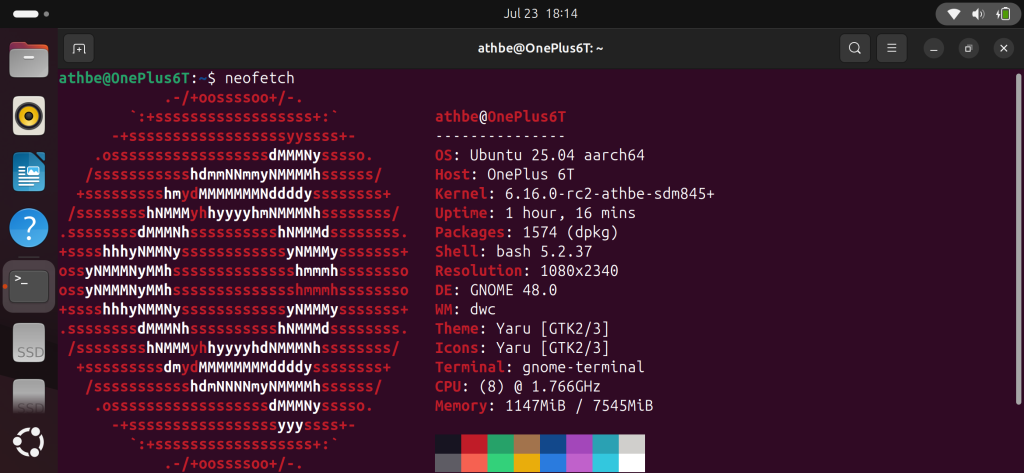The height and width of the screenshot is (473, 1024).
Task: Click the terminal search magnifier icon
Action: 854,48
